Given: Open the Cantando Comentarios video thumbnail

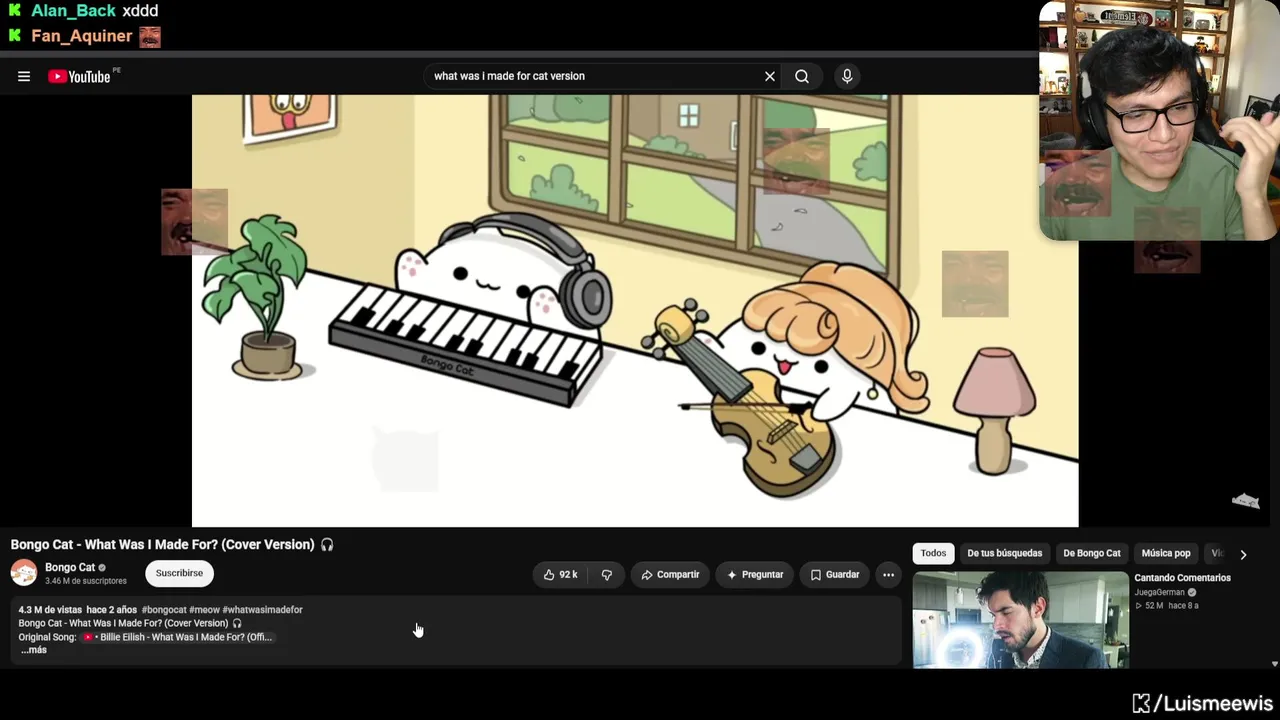Looking at the screenshot, I should (x=1021, y=620).
